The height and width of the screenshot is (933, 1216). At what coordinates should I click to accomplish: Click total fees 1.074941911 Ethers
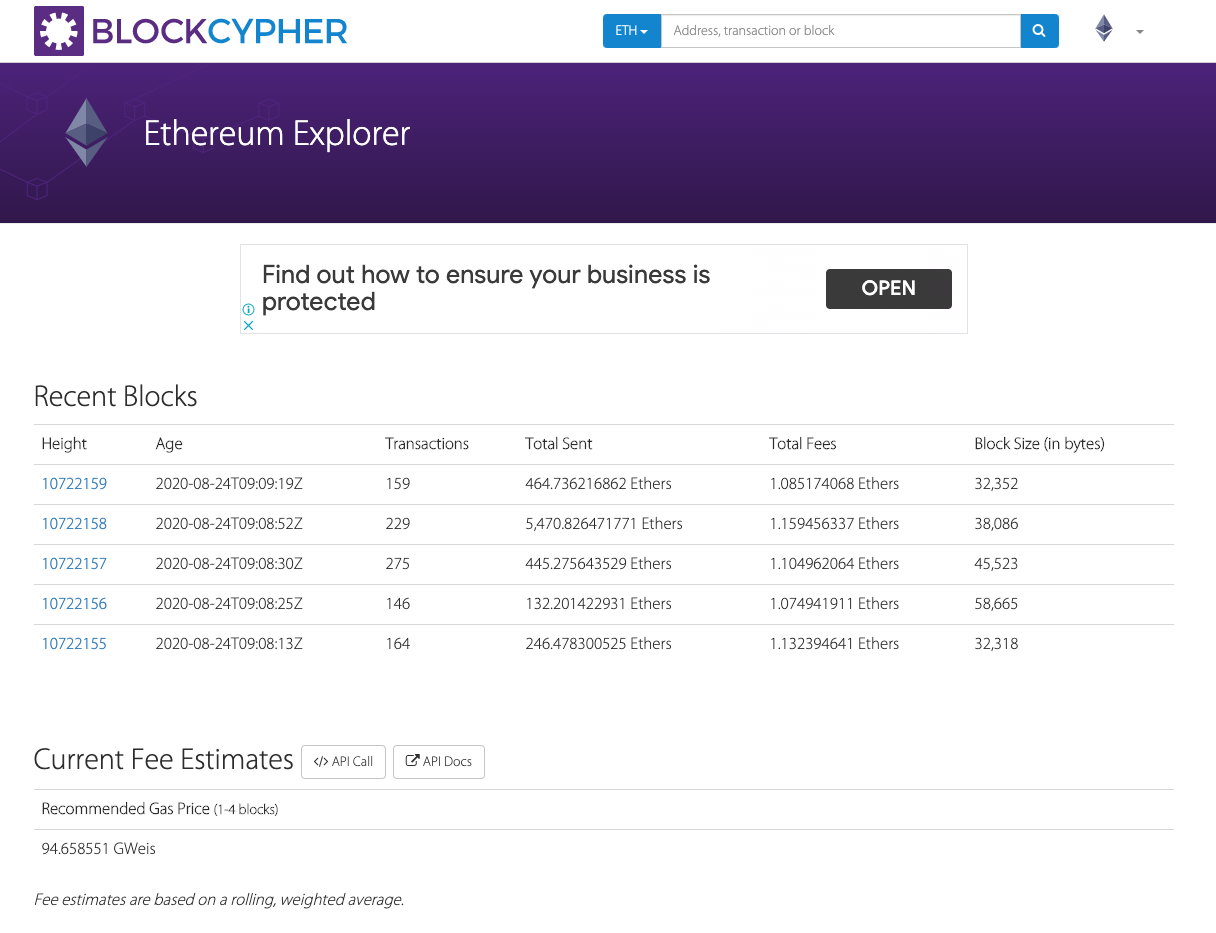coord(834,604)
